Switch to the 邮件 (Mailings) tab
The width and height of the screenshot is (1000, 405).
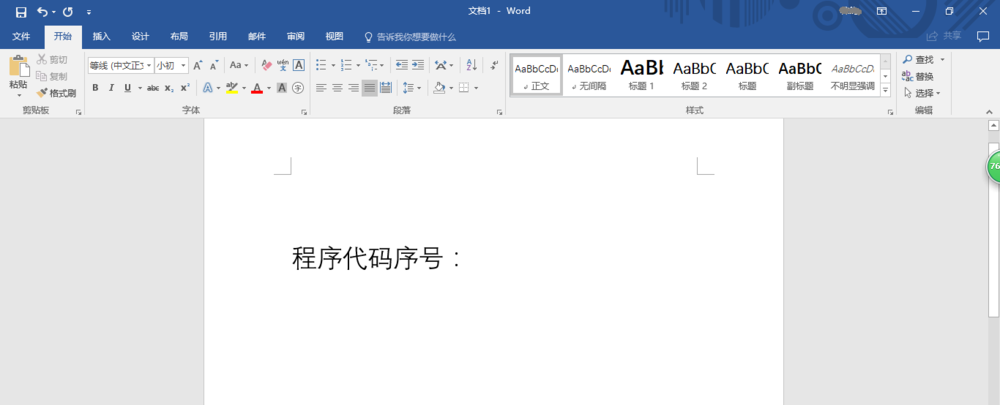pos(257,36)
